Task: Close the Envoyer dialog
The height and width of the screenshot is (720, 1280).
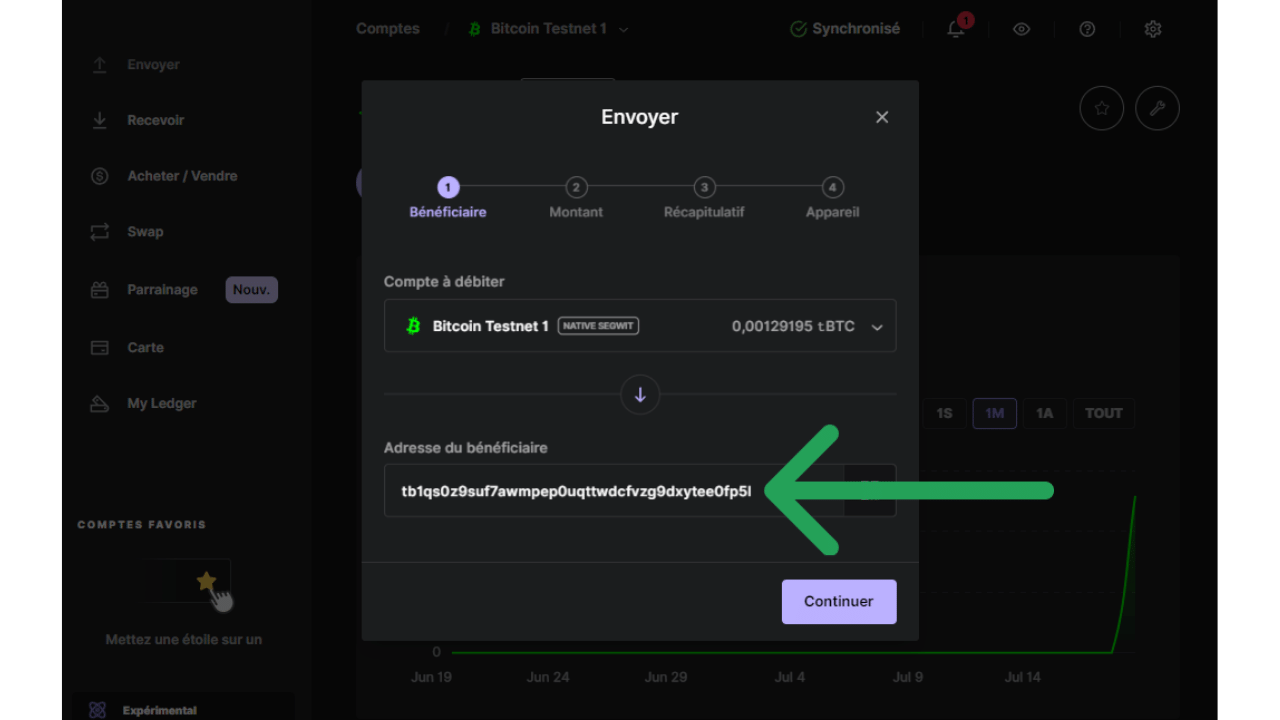Action: pyautogui.click(x=882, y=117)
